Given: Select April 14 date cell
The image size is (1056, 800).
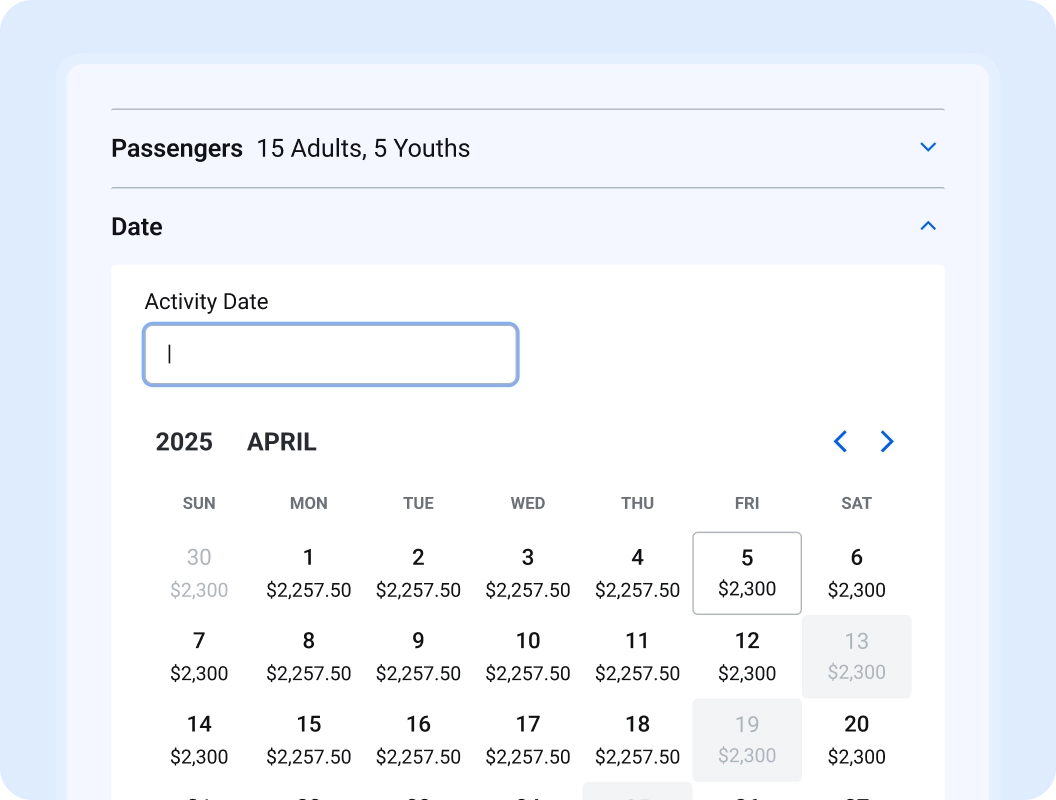Looking at the screenshot, I should pos(199,739).
